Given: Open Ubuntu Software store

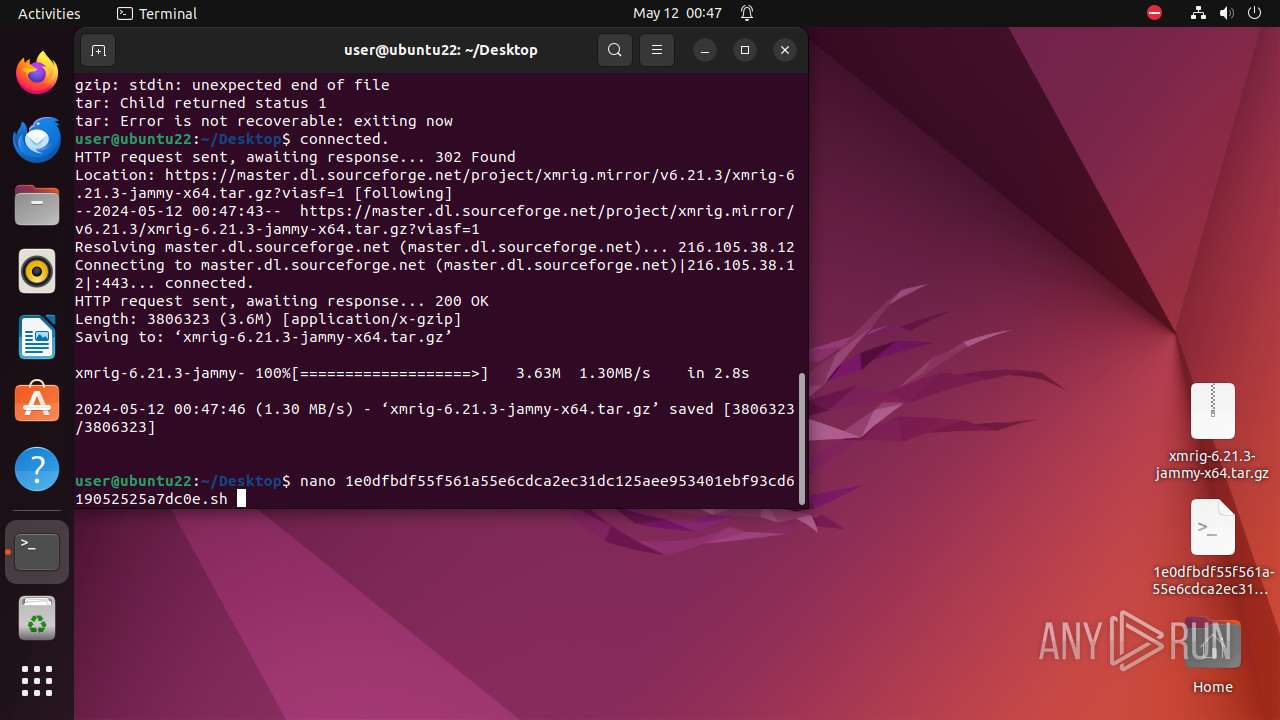Looking at the screenshot, I should 37,403.
